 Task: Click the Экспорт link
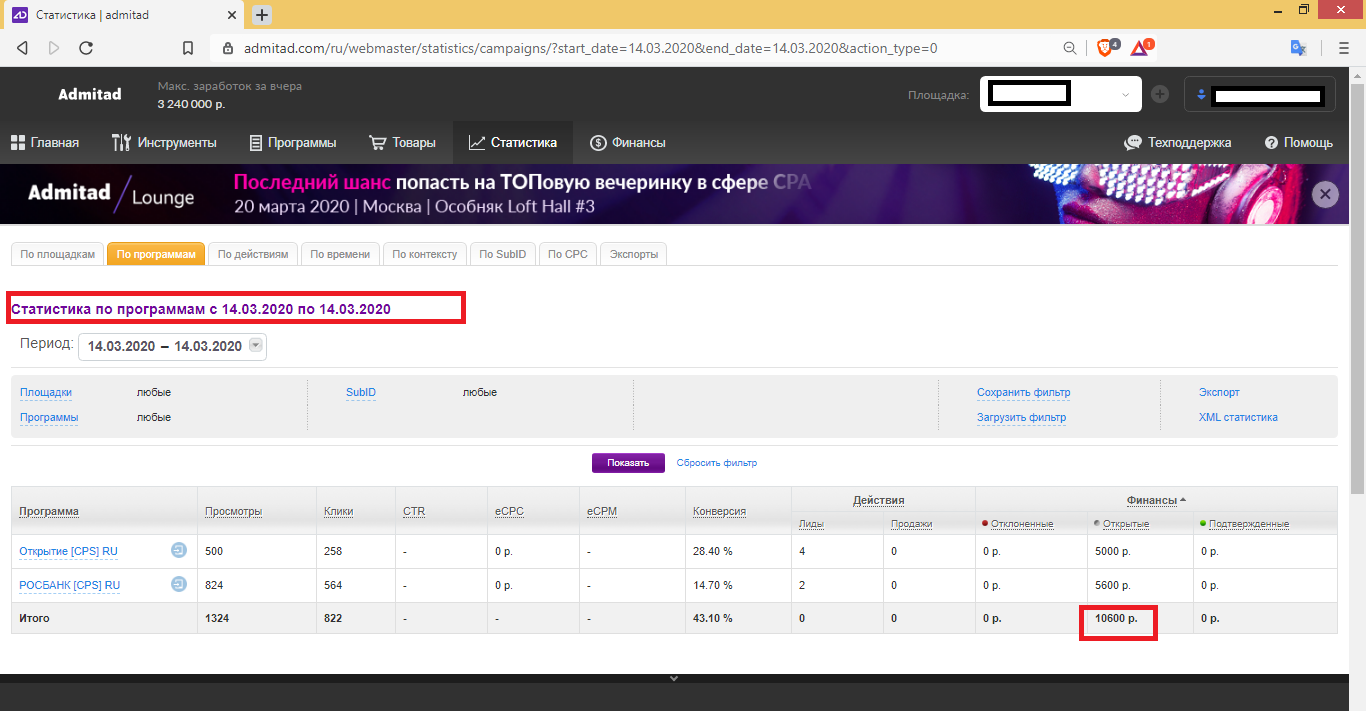(x=1219, y=392)
